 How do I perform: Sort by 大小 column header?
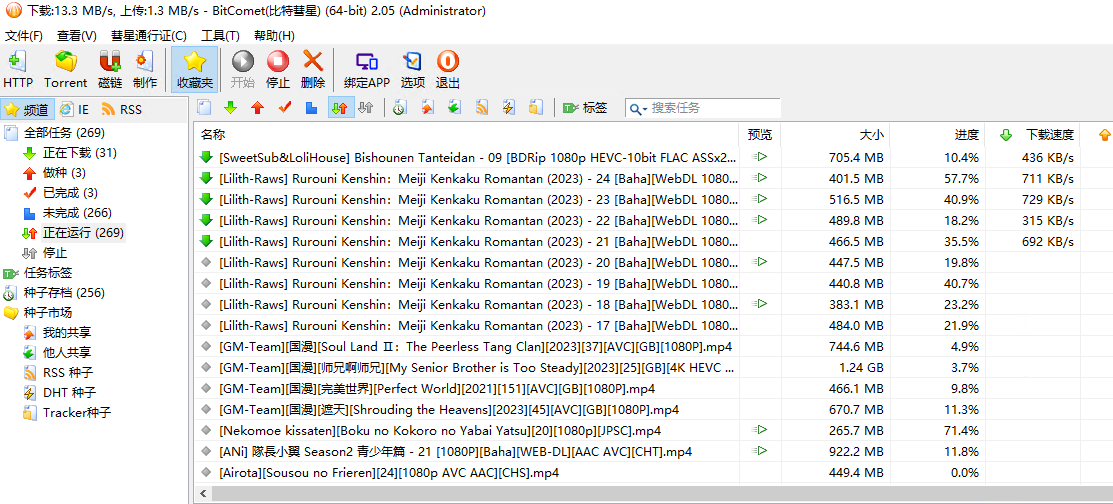(x=871, y=134)
